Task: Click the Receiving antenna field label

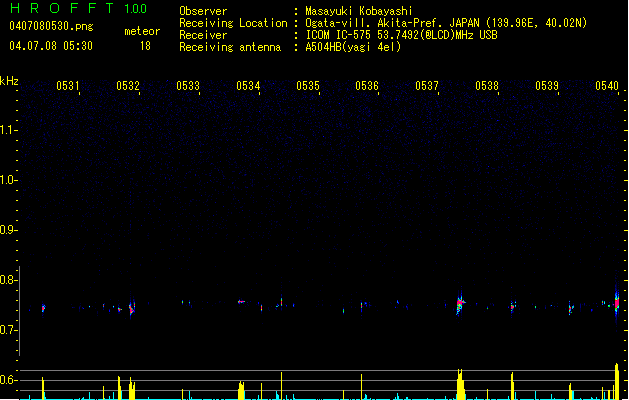Action: [230, 47]
